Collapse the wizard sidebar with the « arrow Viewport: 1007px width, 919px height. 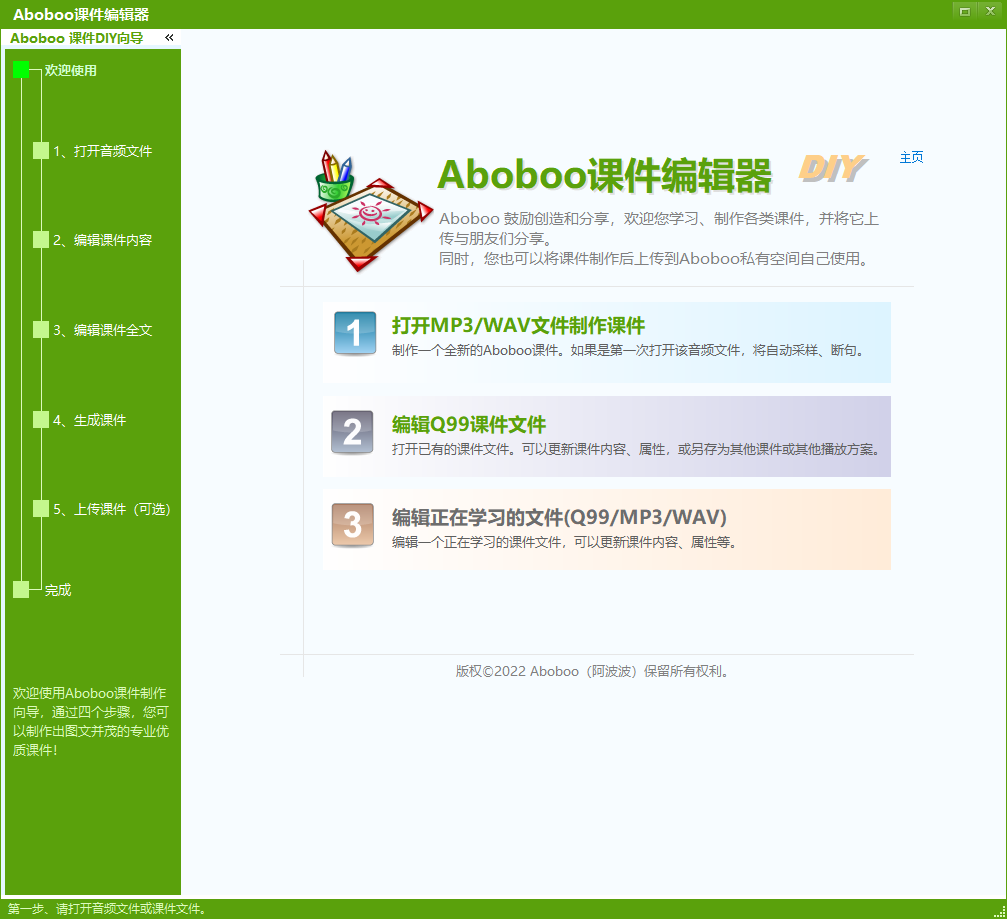point(169,38)
